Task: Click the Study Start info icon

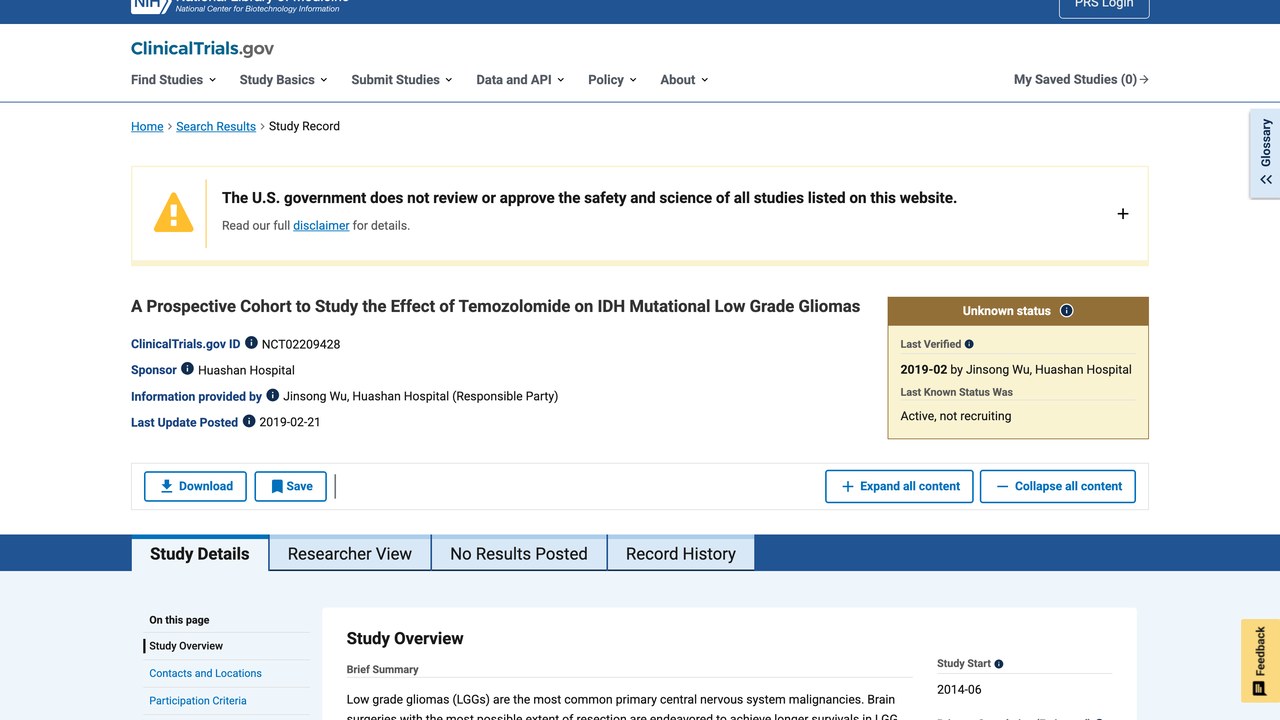Action: point(999,664)
